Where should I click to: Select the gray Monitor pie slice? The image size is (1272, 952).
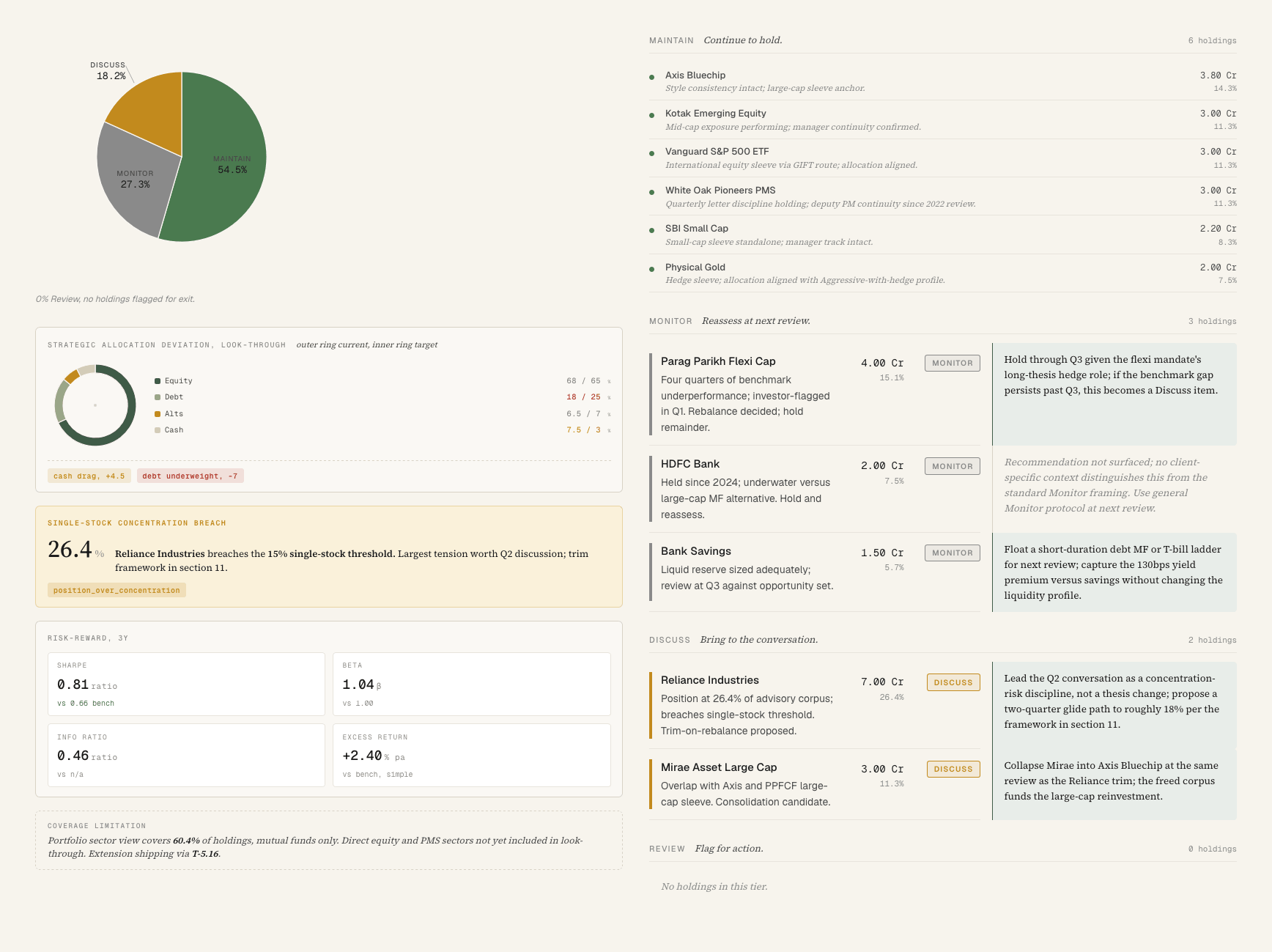point(136,180)
